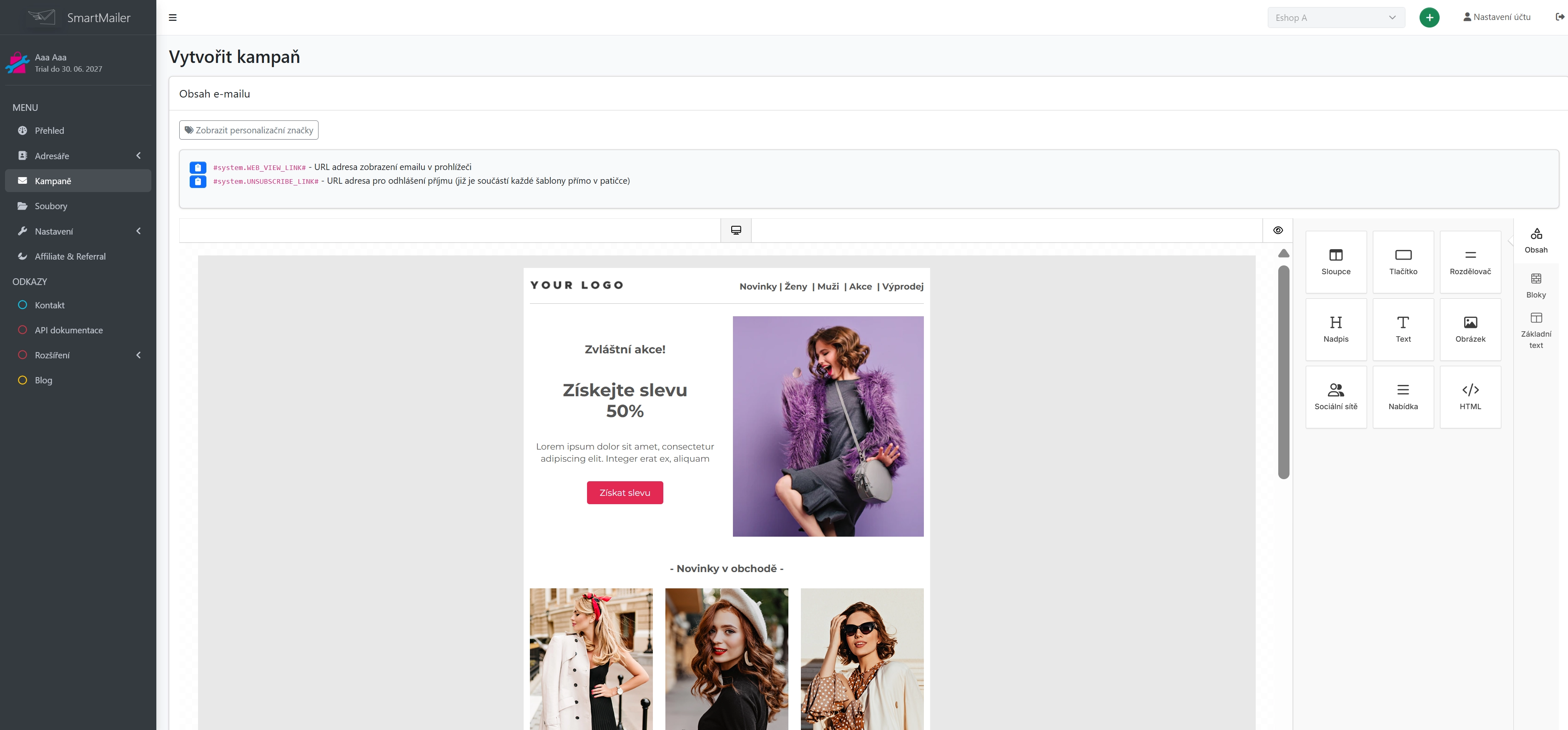
Task: Click Zobrazit personalizační značky button
Action: [x=248, y=130]
